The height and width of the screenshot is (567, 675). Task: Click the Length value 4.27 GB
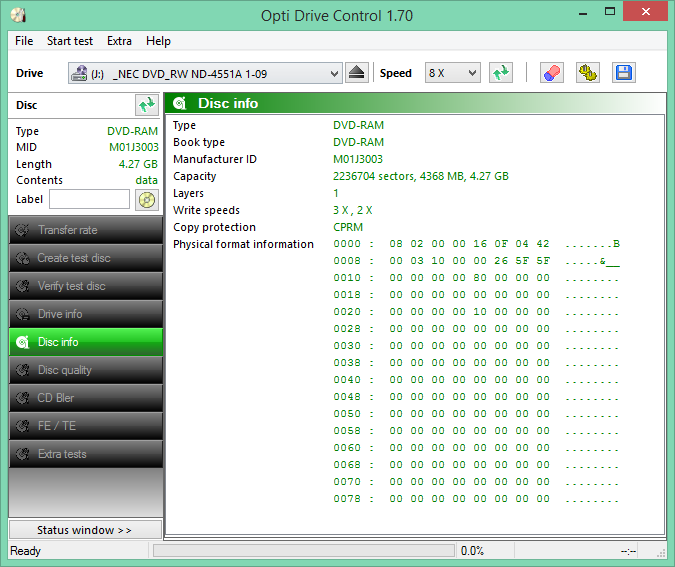click(138, 164)
